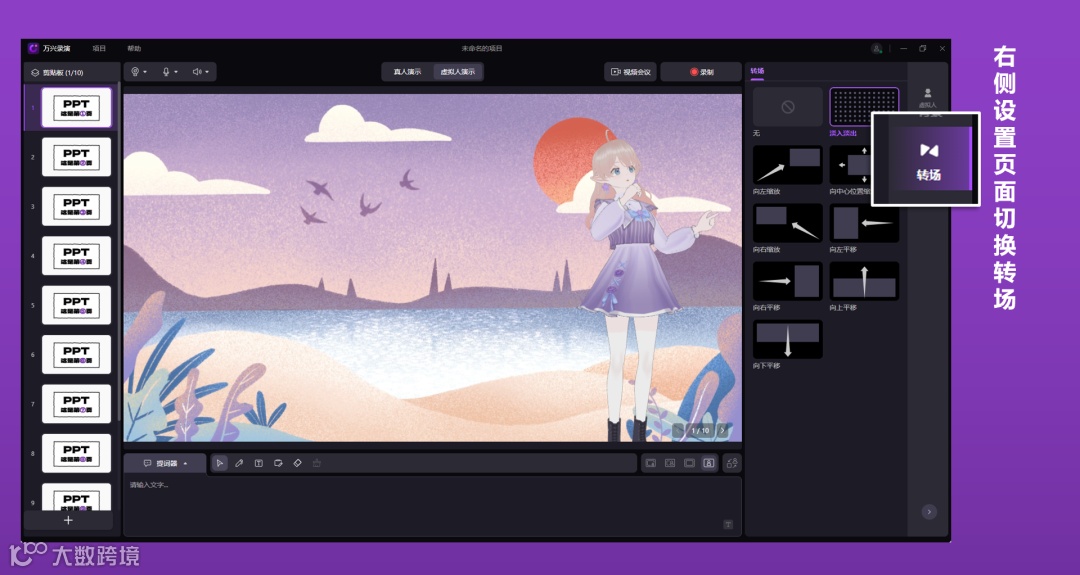1080x575 pixels.
Task: Open the 帮助 menu
Action: 134,49
